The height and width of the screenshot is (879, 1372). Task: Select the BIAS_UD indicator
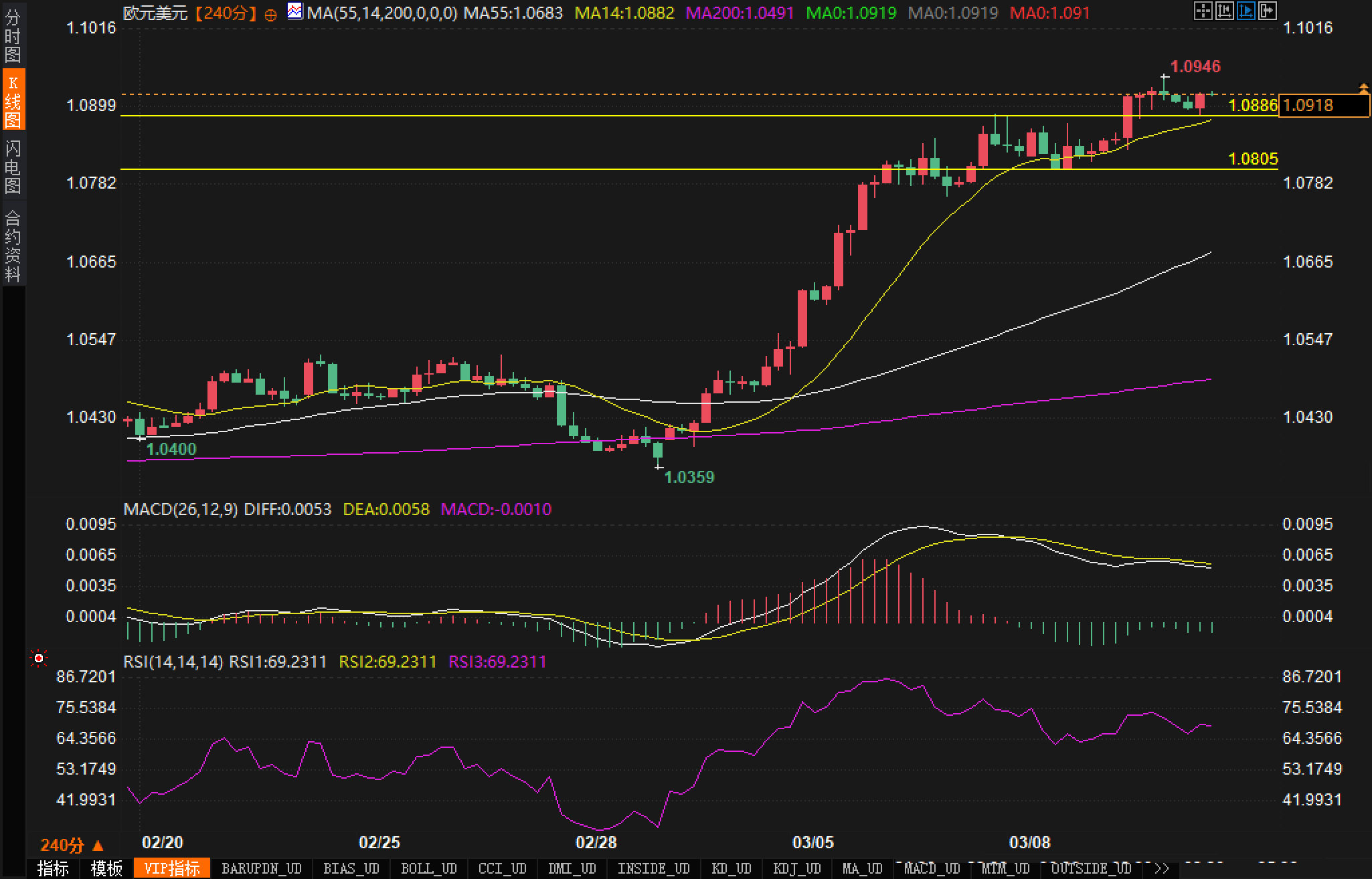(x=351, y=868)
